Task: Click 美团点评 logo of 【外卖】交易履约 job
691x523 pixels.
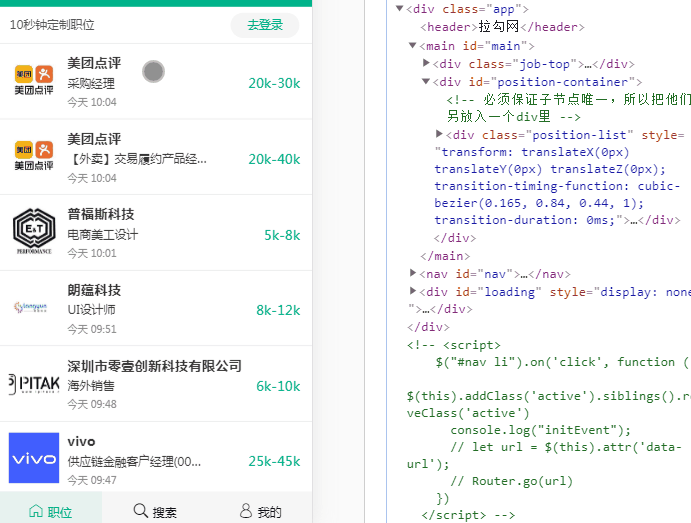Action: point(34,156)
